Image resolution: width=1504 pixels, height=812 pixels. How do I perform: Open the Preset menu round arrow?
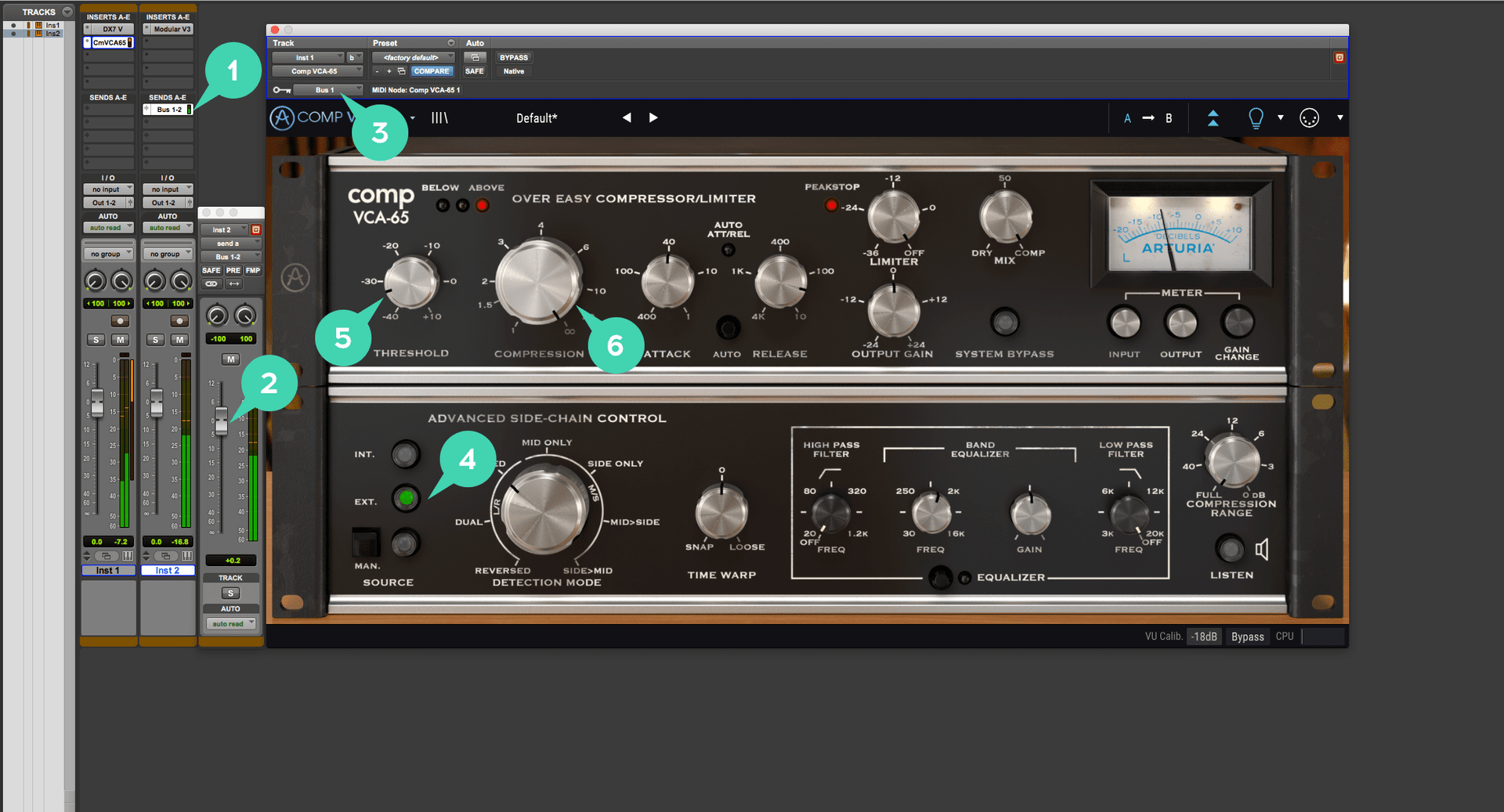tap(450, 43)
